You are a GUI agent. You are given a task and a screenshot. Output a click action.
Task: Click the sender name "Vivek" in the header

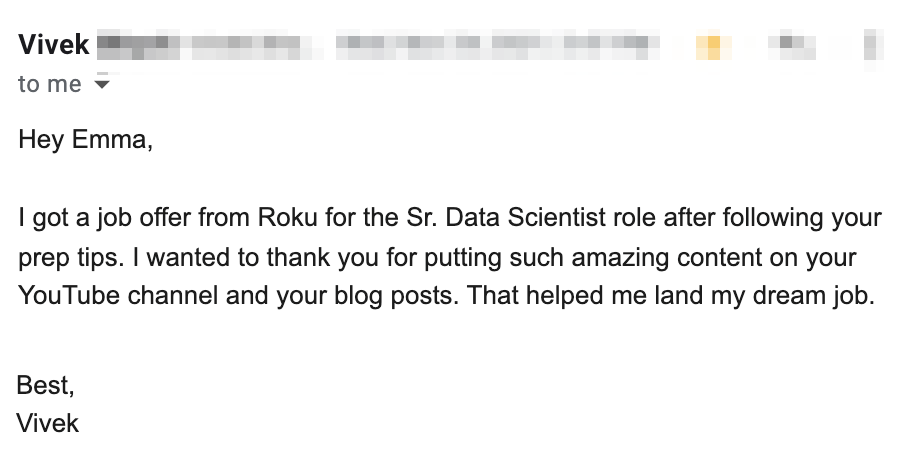pos(54,45)
